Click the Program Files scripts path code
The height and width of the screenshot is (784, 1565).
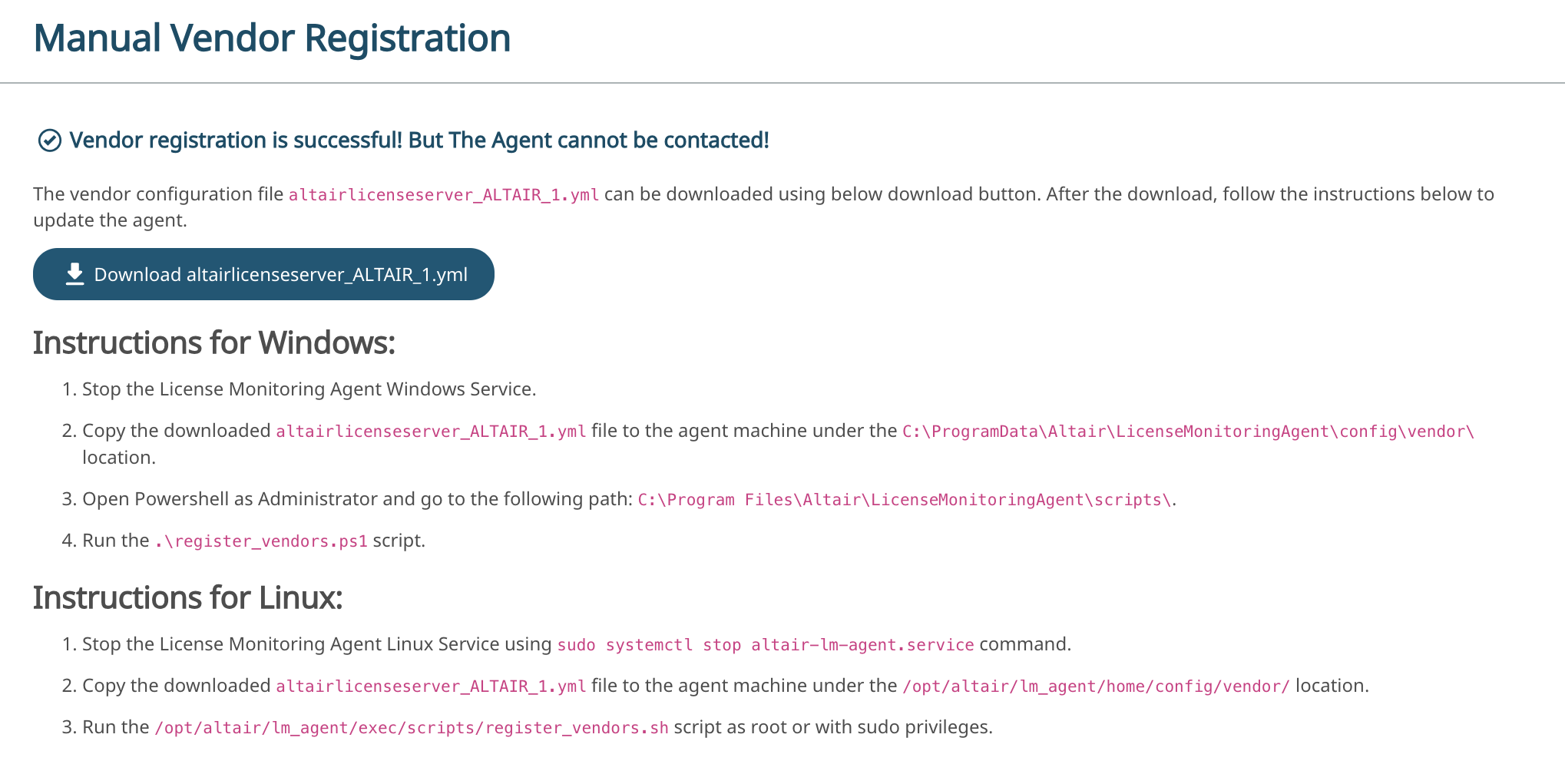[904, 500]
